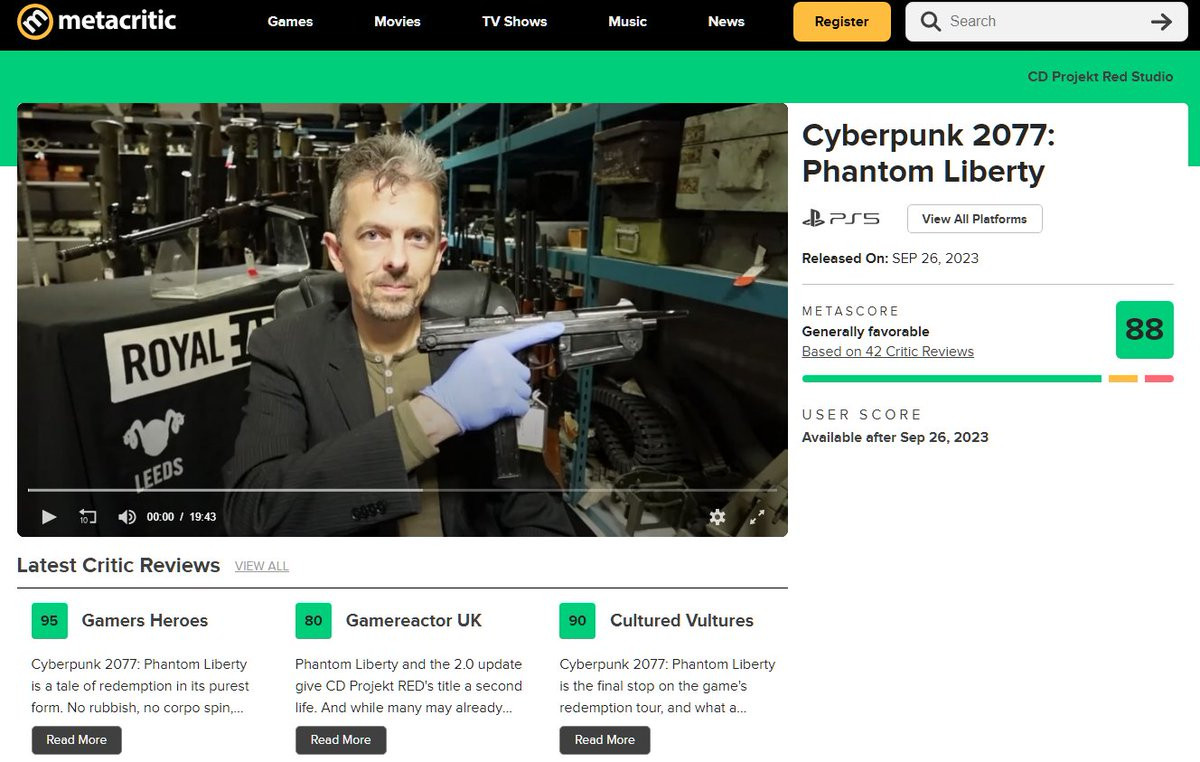The width and height of the screenshot is (1200, 762).
Task: Read More of Gamers Heroes review
Action: 76,740
